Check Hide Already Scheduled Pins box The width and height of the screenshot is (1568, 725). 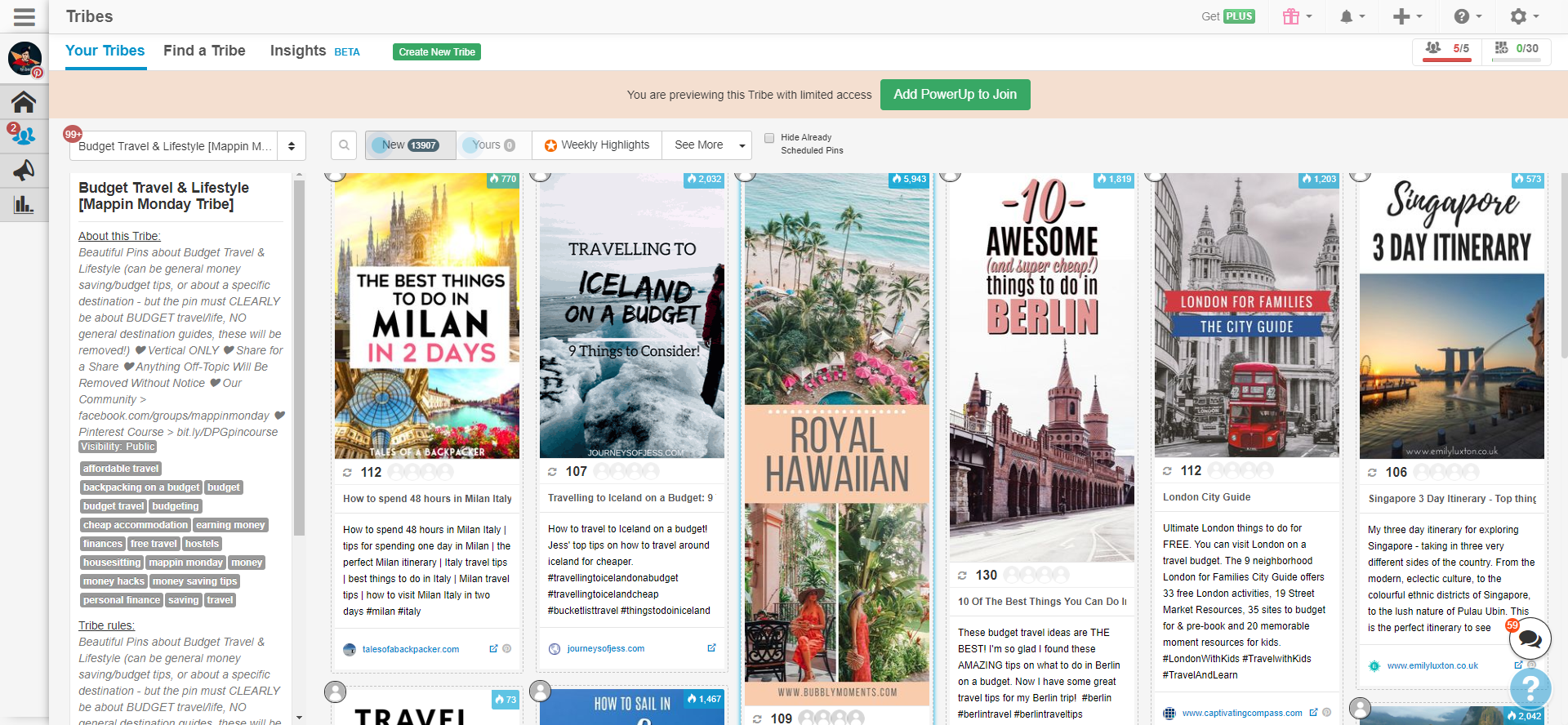[x=769, y=138]
